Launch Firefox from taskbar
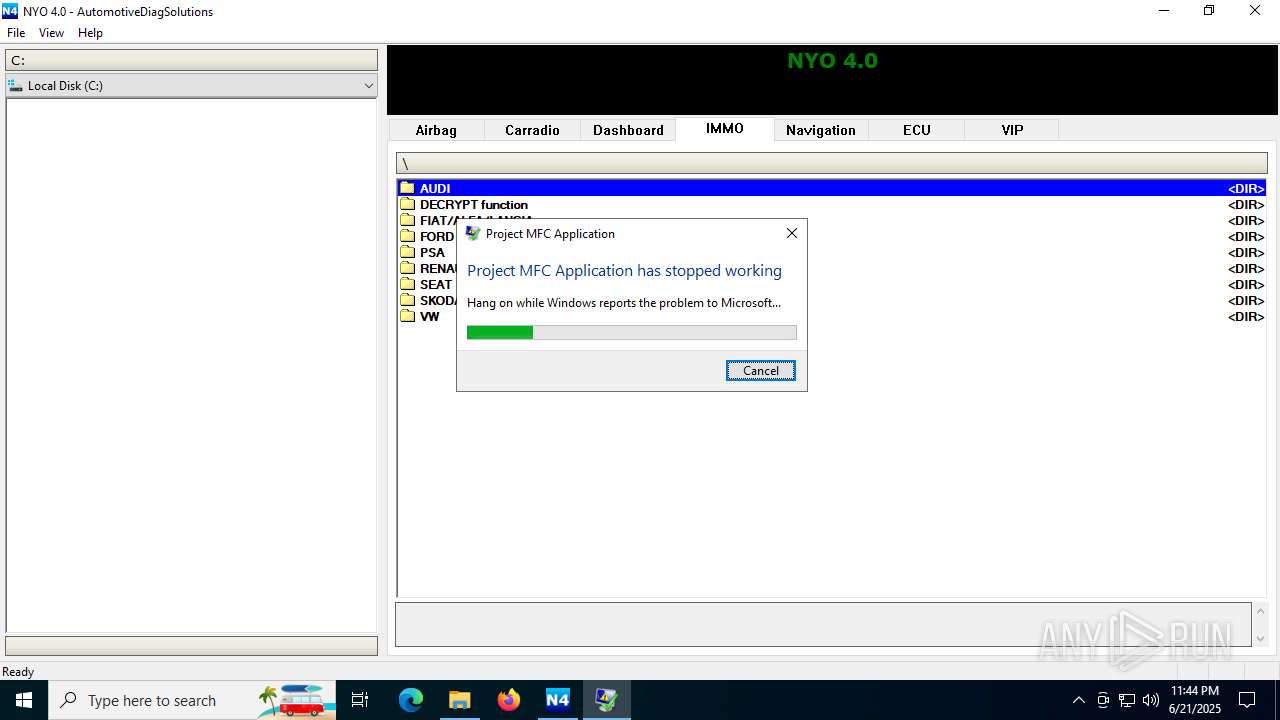Screen dimensions: 1280x720 pos(508,700)
